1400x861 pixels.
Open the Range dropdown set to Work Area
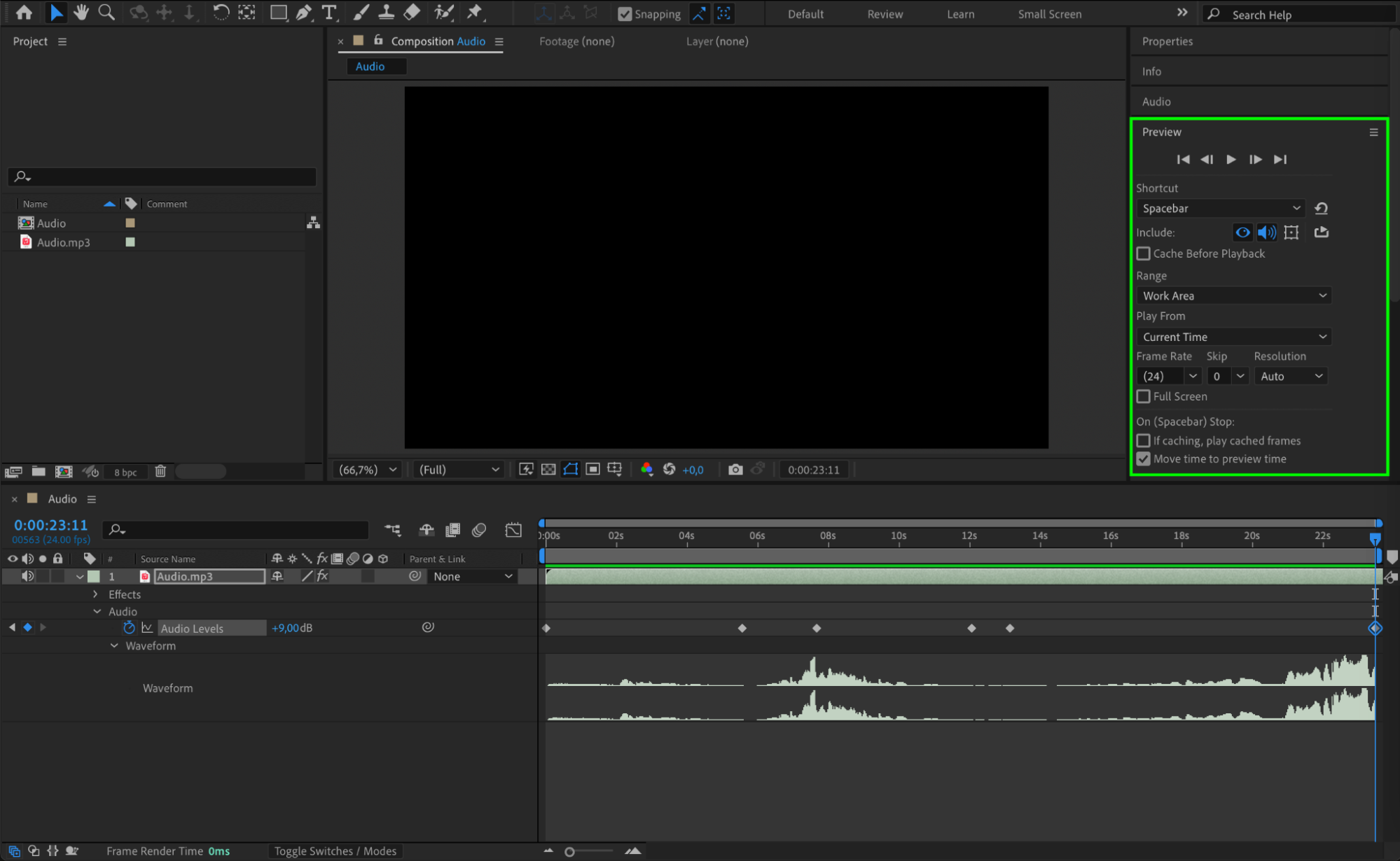(1233, 296)
